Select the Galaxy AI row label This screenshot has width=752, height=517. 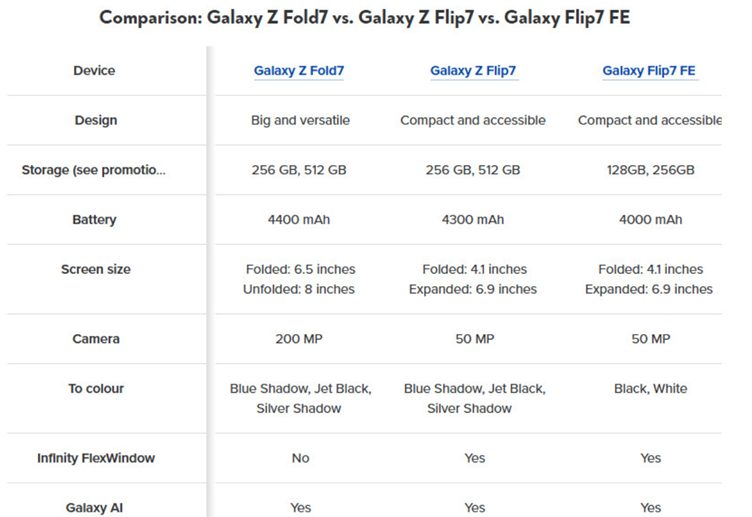pos(95,507)
